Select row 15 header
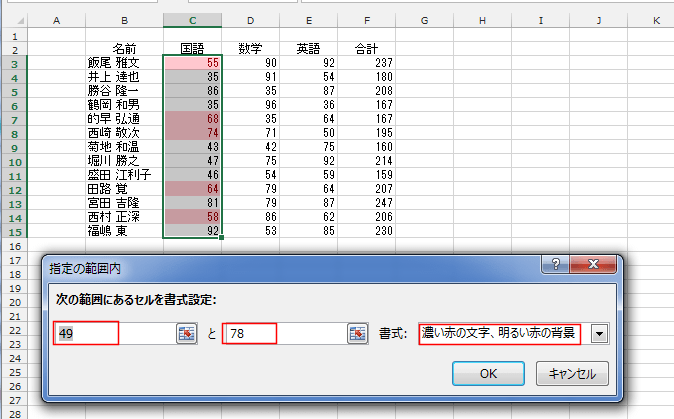 click(15, 232)
